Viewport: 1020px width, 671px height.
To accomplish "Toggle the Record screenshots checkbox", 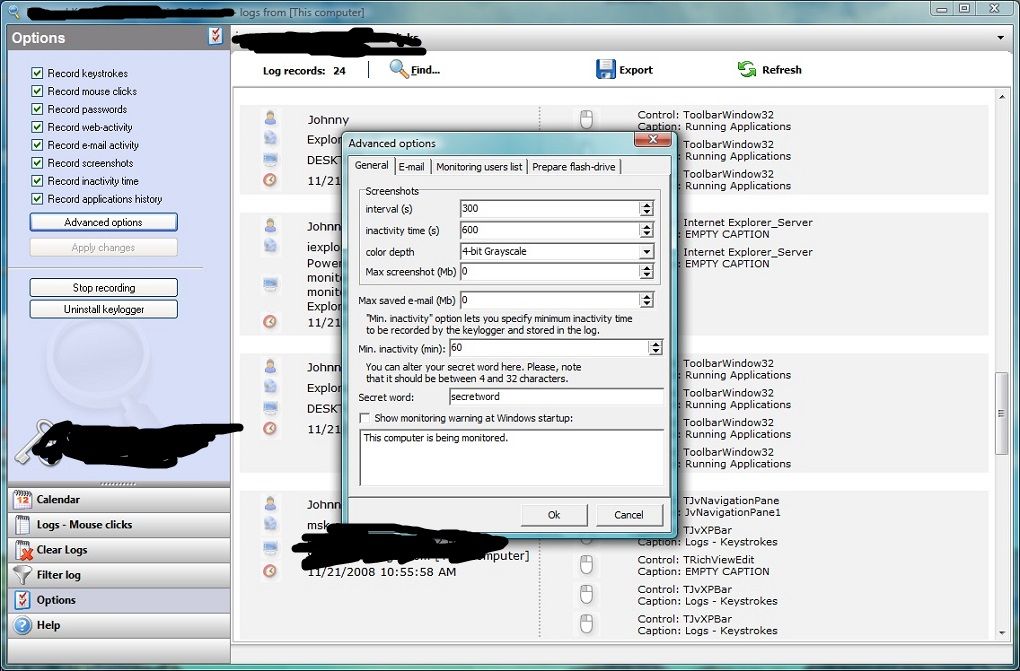I will point(37,163).
